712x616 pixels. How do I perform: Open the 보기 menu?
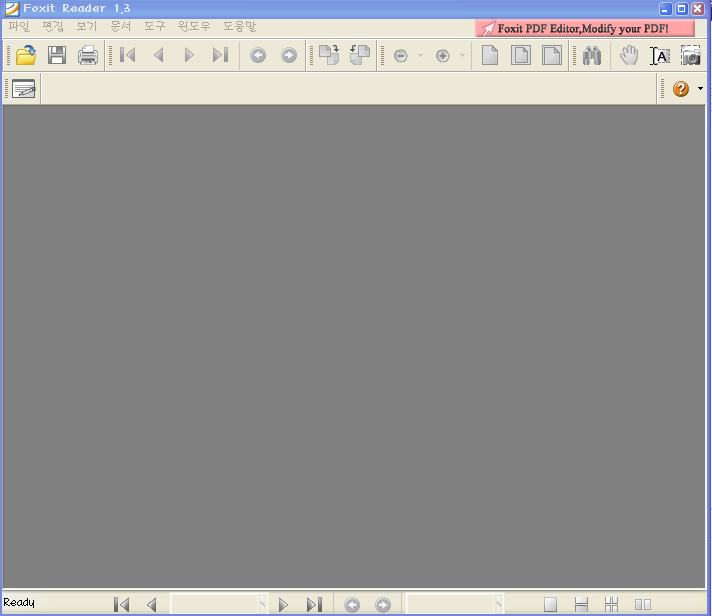coord(87,26)
